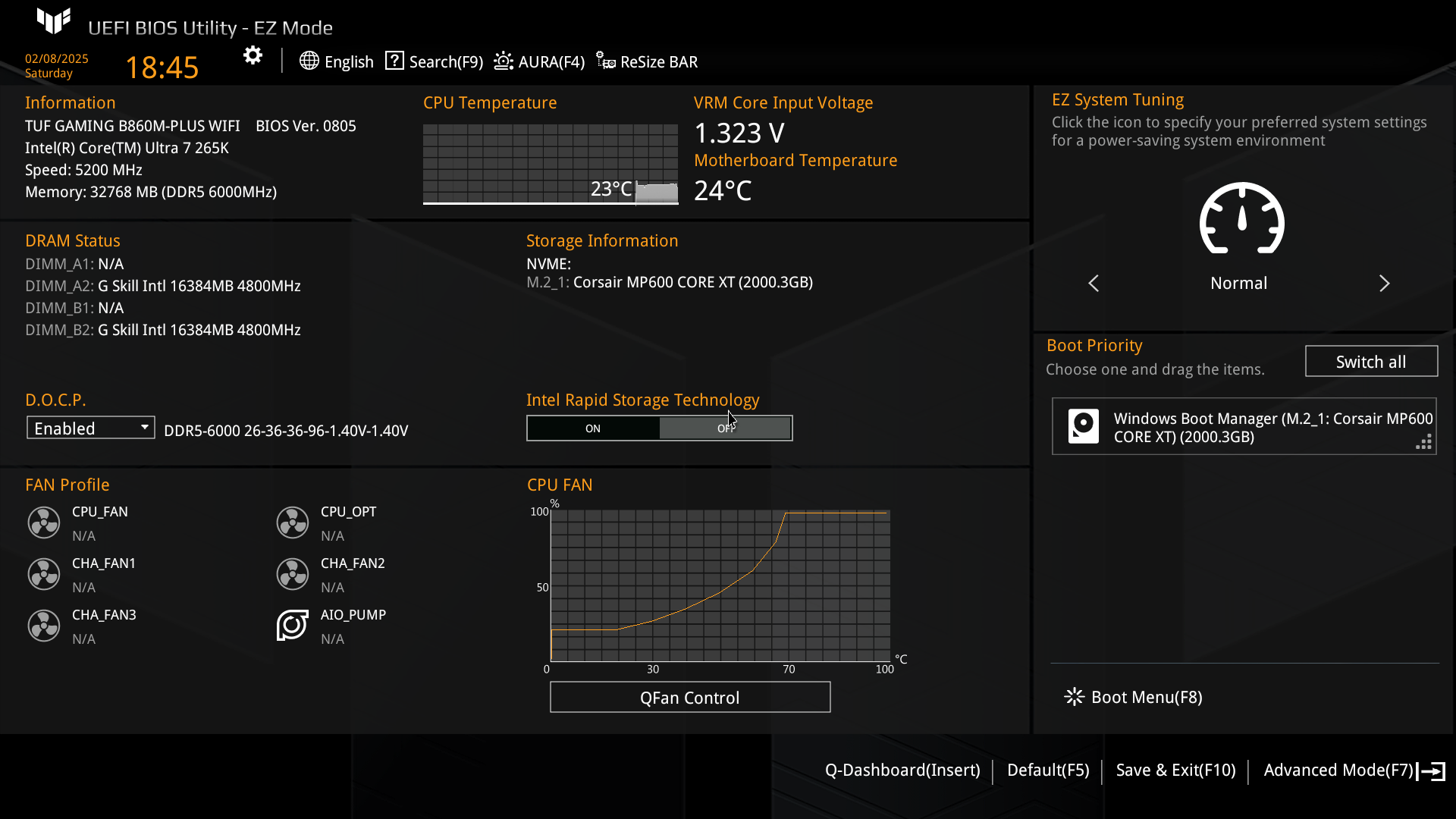
Task: Click the TUF logo icon
Action: coord(54,21)
